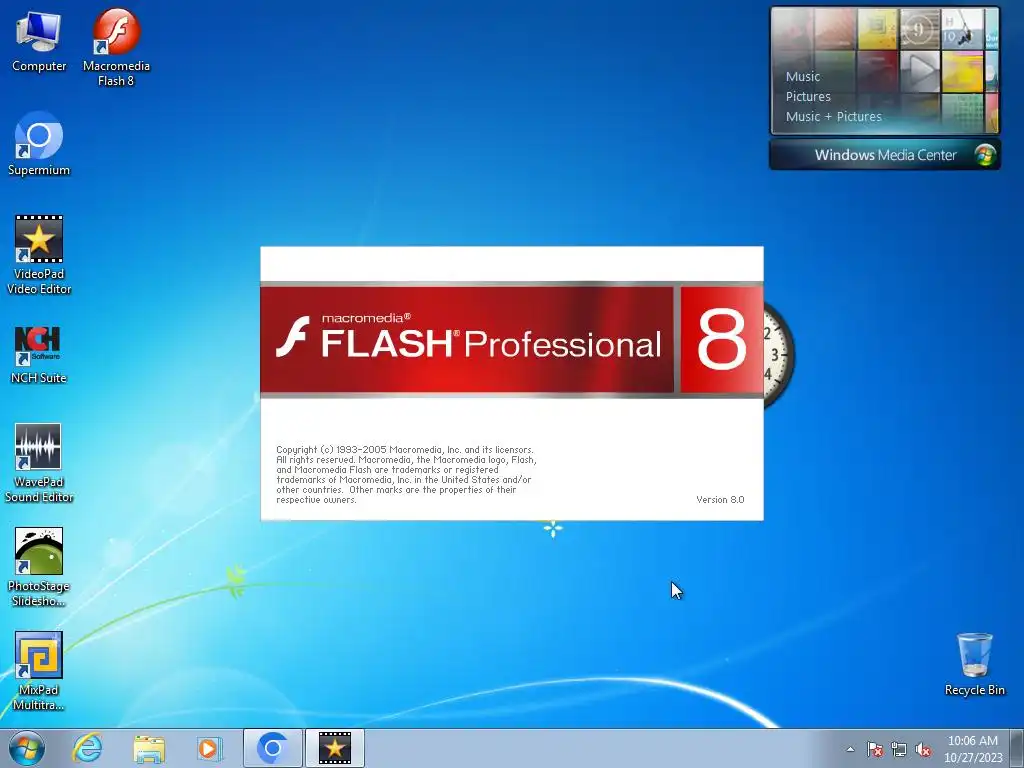Switch to VideoPad star taskbar button
This screenshot has width=1024, height=768.
point(334,748)
